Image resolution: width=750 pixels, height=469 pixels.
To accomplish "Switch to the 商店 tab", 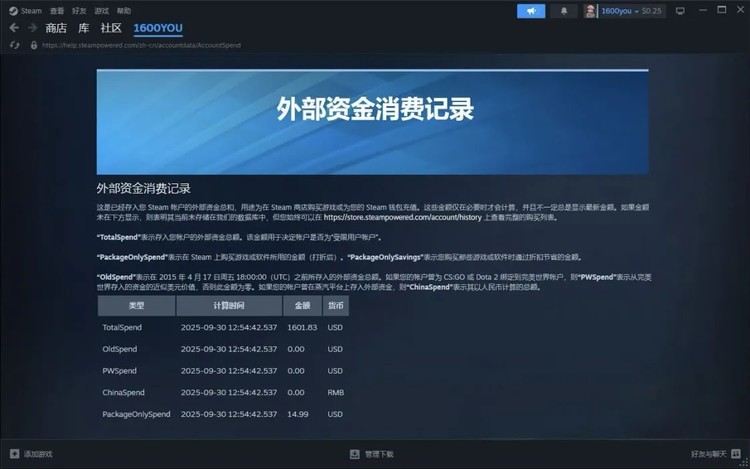I will (x=56, y=28).
